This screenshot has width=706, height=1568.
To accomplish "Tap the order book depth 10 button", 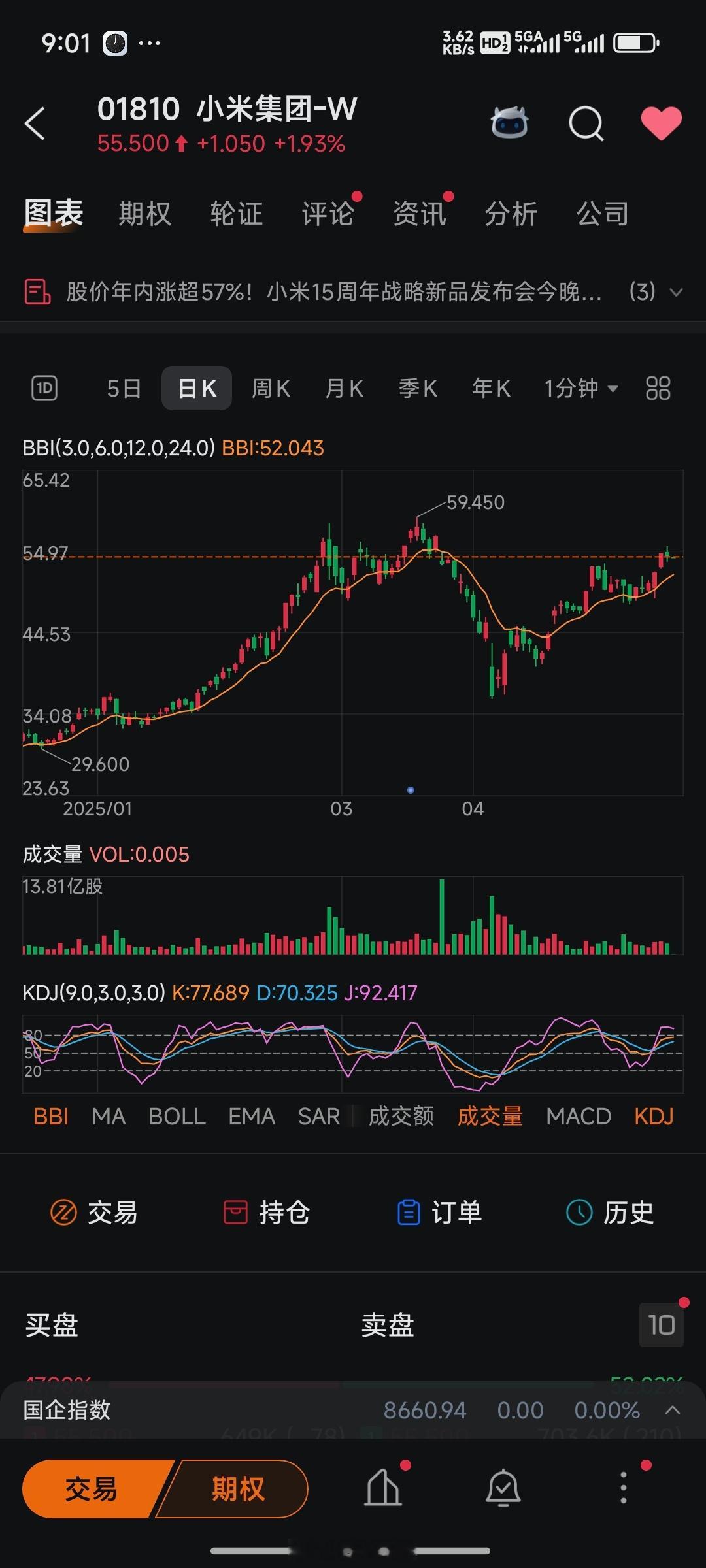I will (x=661, y=1326).
